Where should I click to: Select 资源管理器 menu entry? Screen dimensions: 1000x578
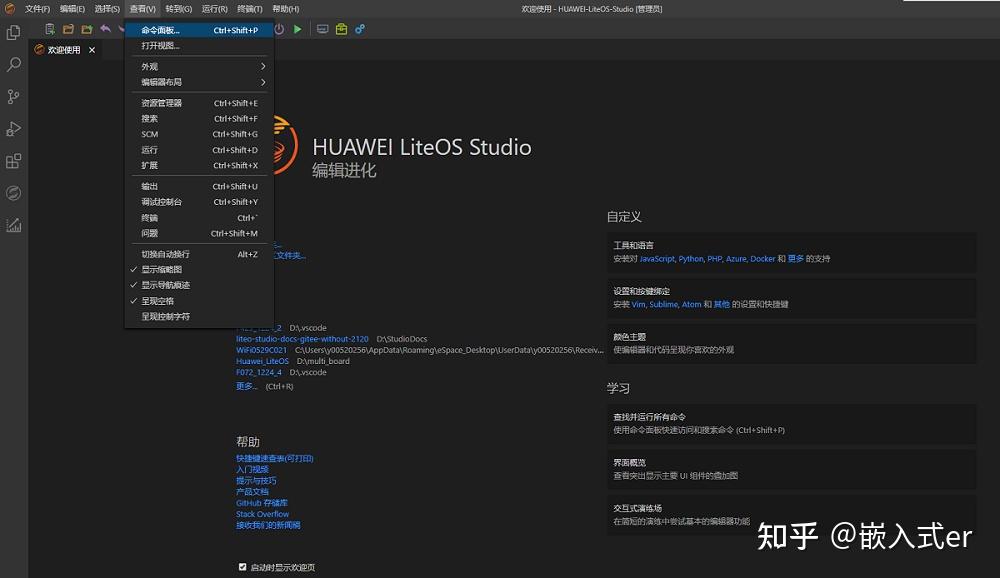pyautogui.click(x=199, y=103)
